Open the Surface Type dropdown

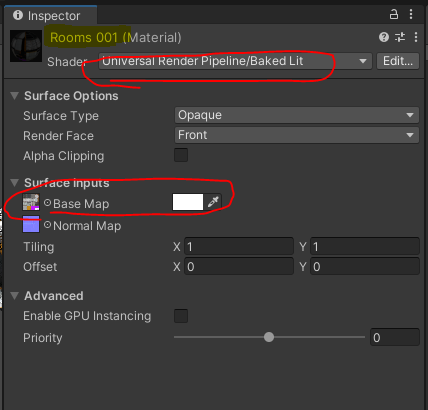(297, 115)
